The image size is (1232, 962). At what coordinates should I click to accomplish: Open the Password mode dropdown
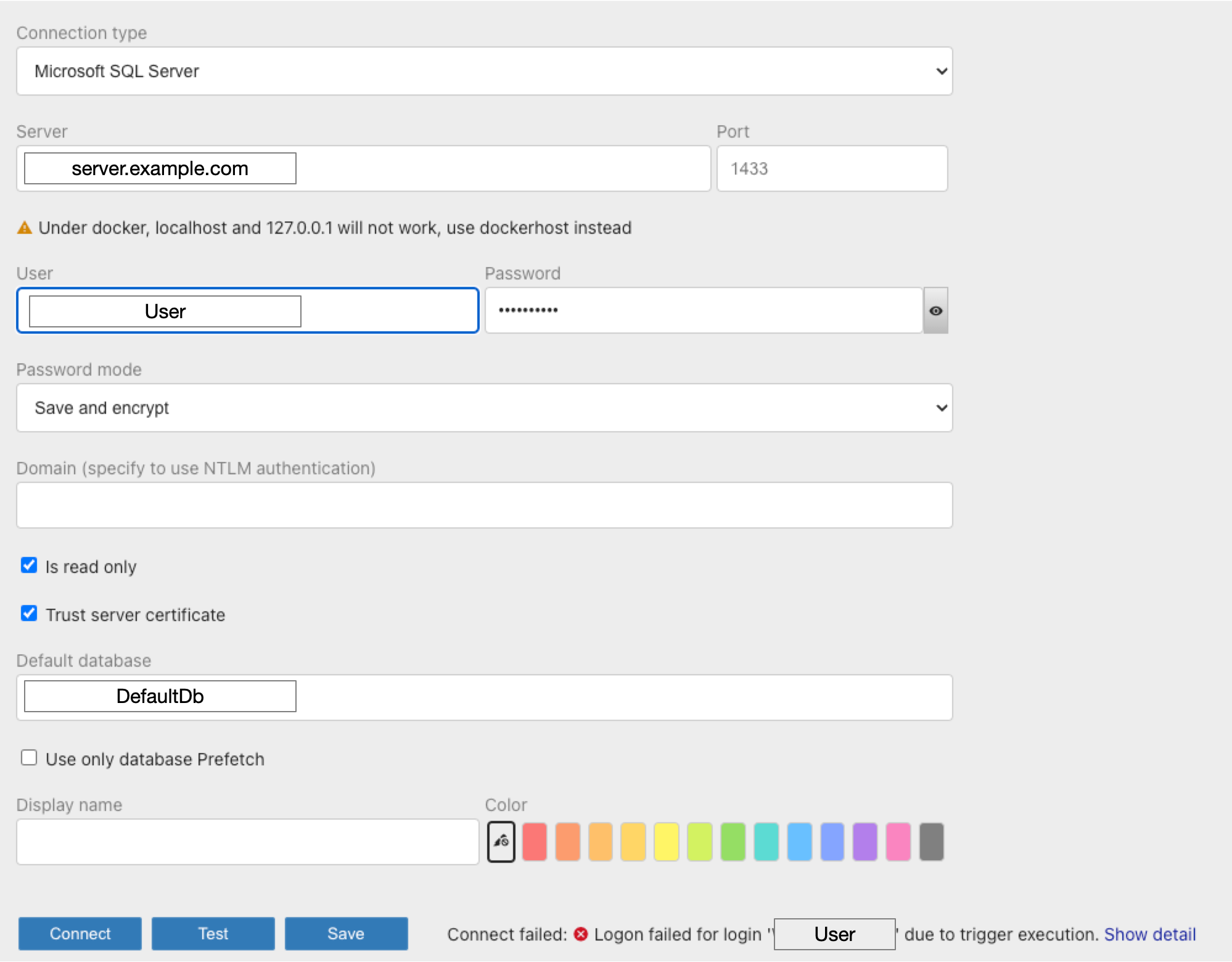(x=485, y=408)
